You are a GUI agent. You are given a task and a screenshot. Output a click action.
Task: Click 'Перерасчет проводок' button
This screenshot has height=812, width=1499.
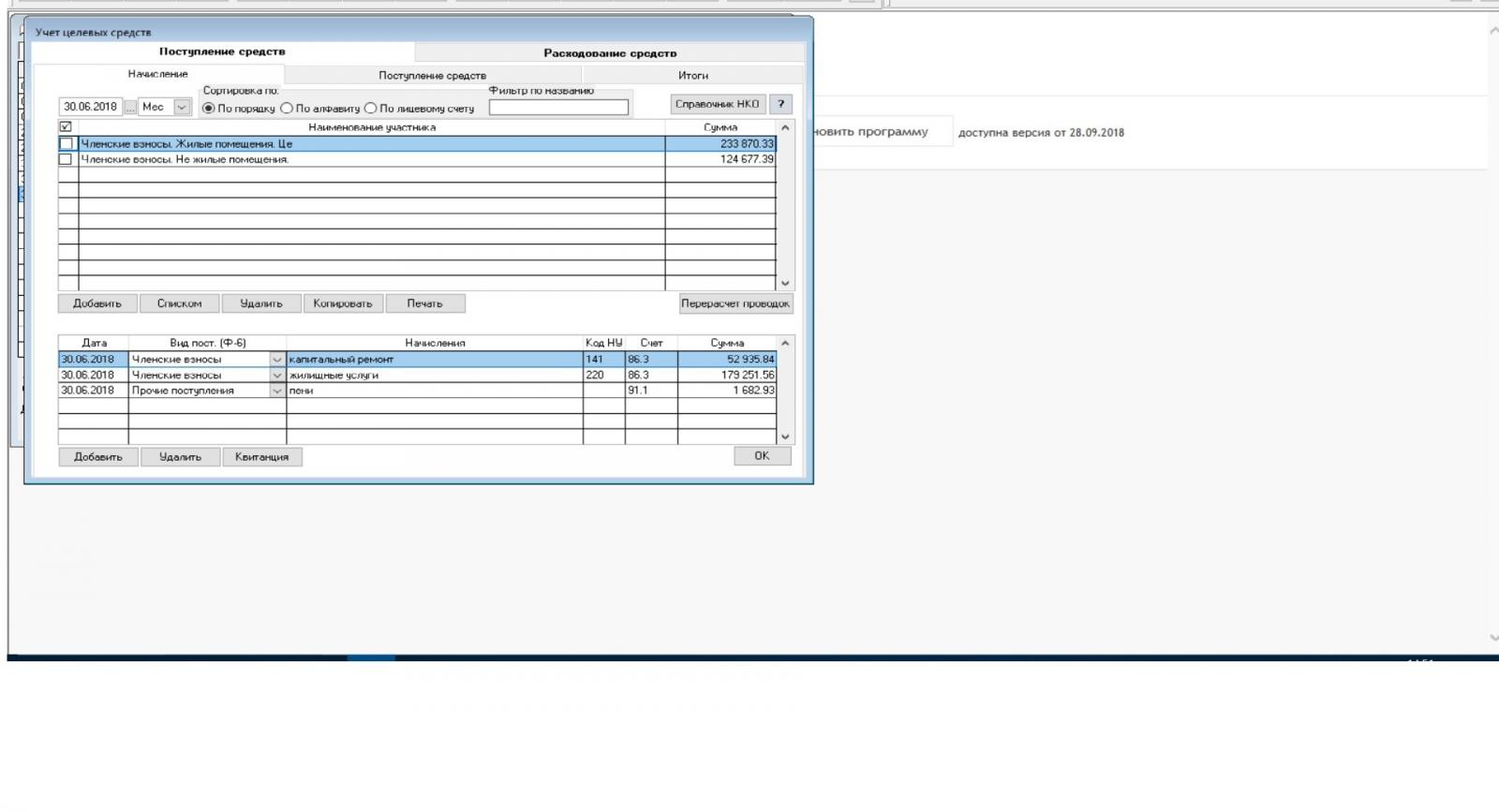point(735,303)
